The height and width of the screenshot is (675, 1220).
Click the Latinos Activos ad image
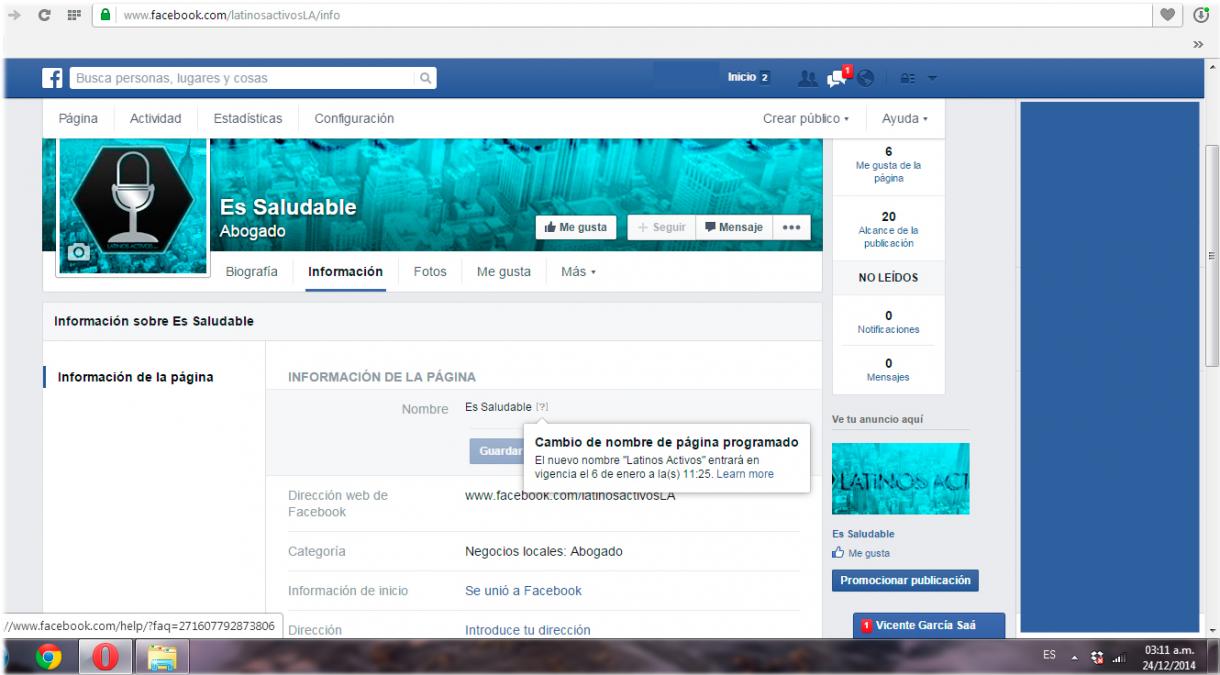point(901,479)
